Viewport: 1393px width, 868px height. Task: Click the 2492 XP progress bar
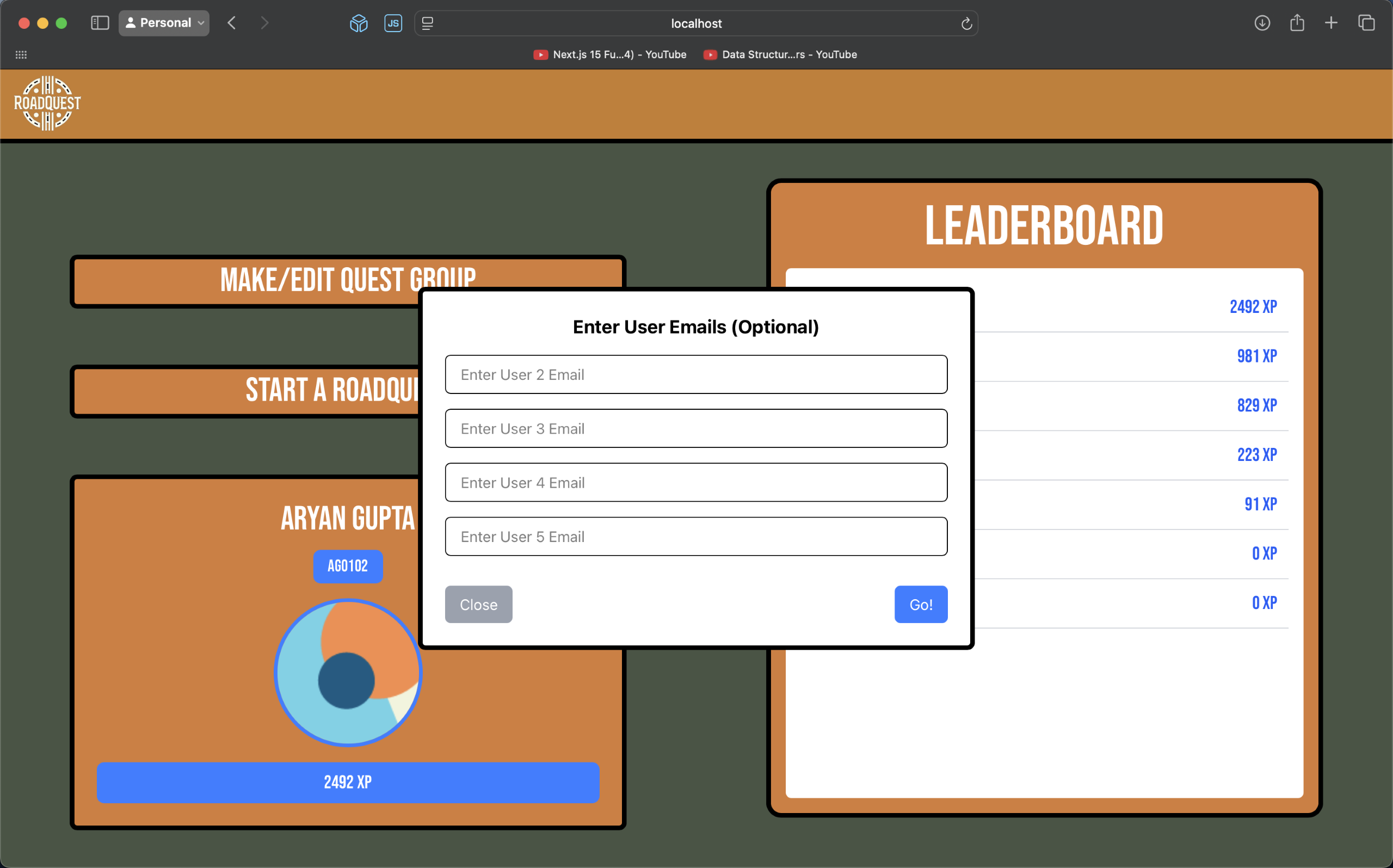(x=348, y=783)
